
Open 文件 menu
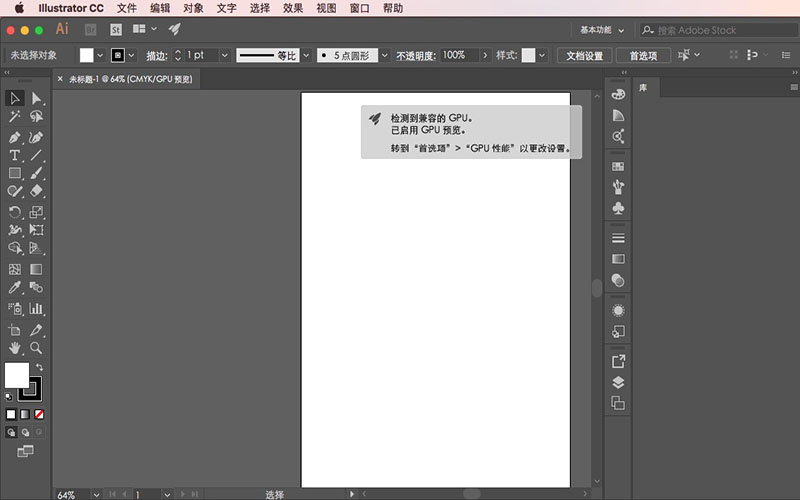127,8
